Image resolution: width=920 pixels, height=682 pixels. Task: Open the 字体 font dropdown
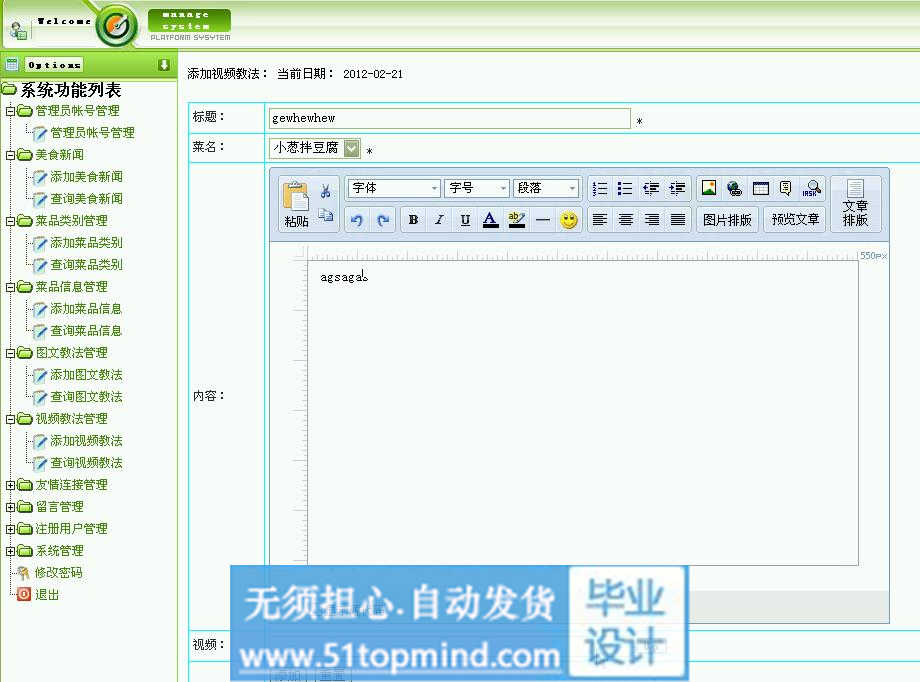pyautogui.click(x=394, y=188)
